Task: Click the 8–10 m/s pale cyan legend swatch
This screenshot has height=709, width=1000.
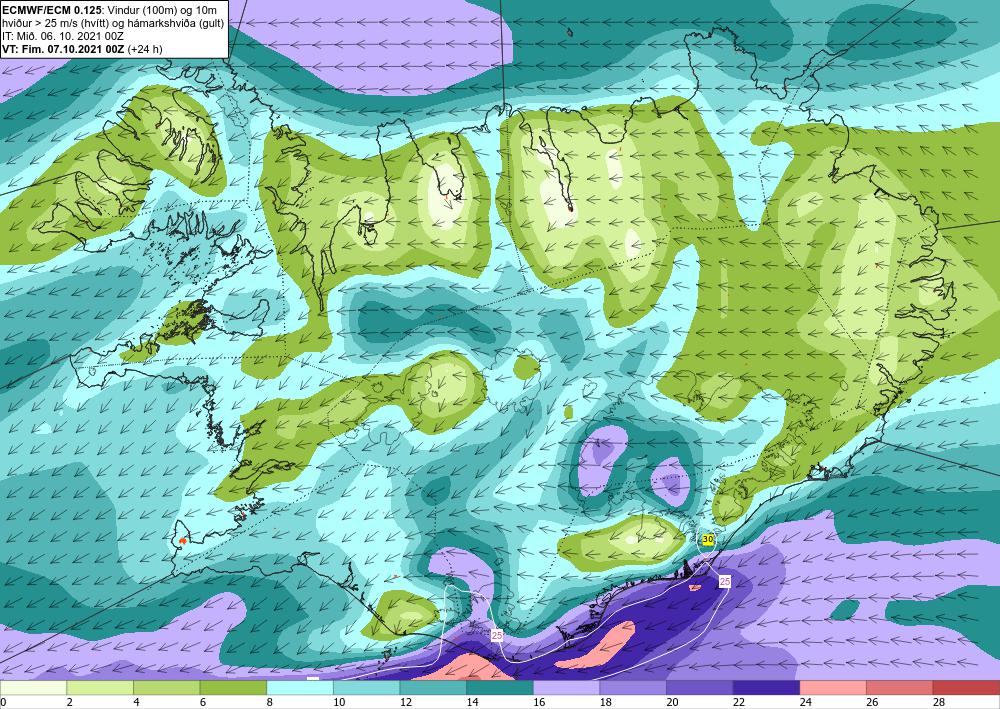Action: [x=300, y=688]
